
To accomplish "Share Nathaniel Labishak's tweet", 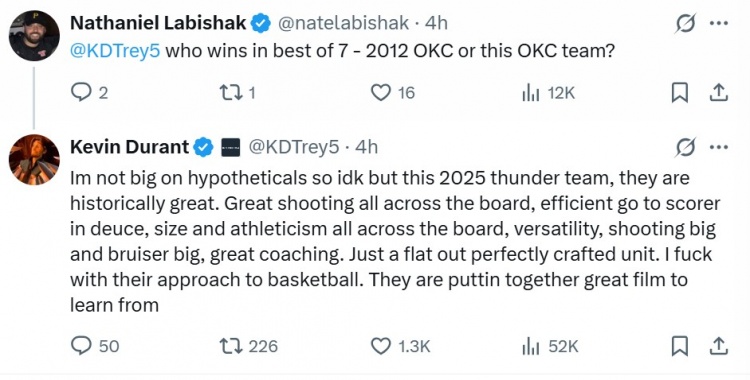I will pos(718,92).
